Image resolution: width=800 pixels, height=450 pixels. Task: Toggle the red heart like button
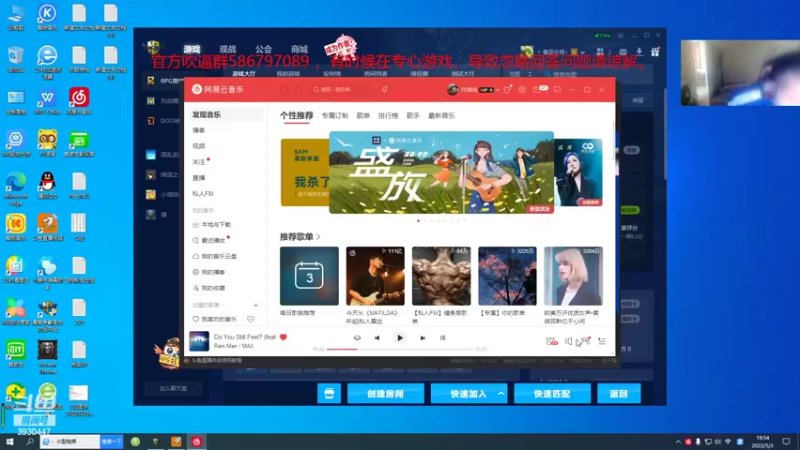click(x=283, y=337)
